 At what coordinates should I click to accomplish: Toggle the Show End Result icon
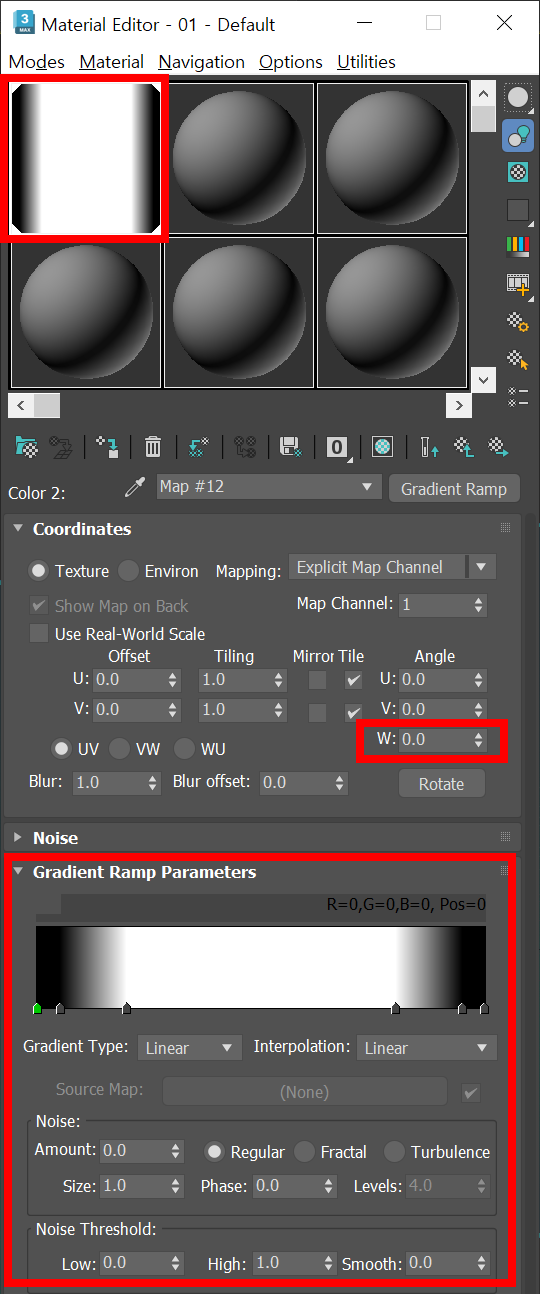click(429, 447)
